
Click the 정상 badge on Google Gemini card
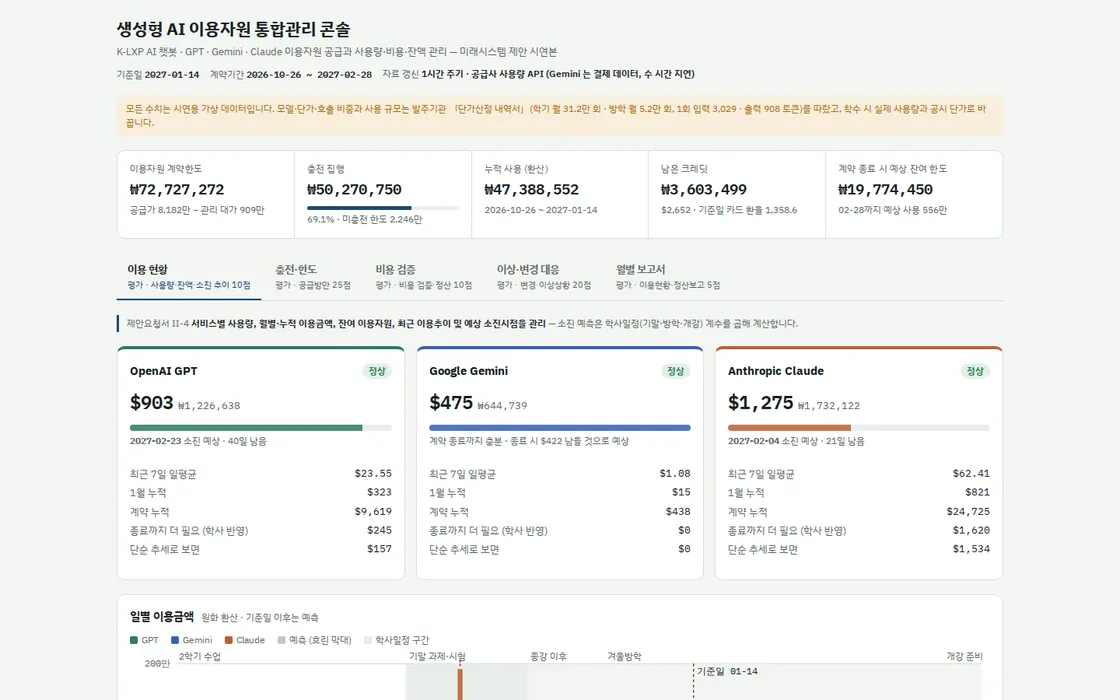(x=676, y=371)
